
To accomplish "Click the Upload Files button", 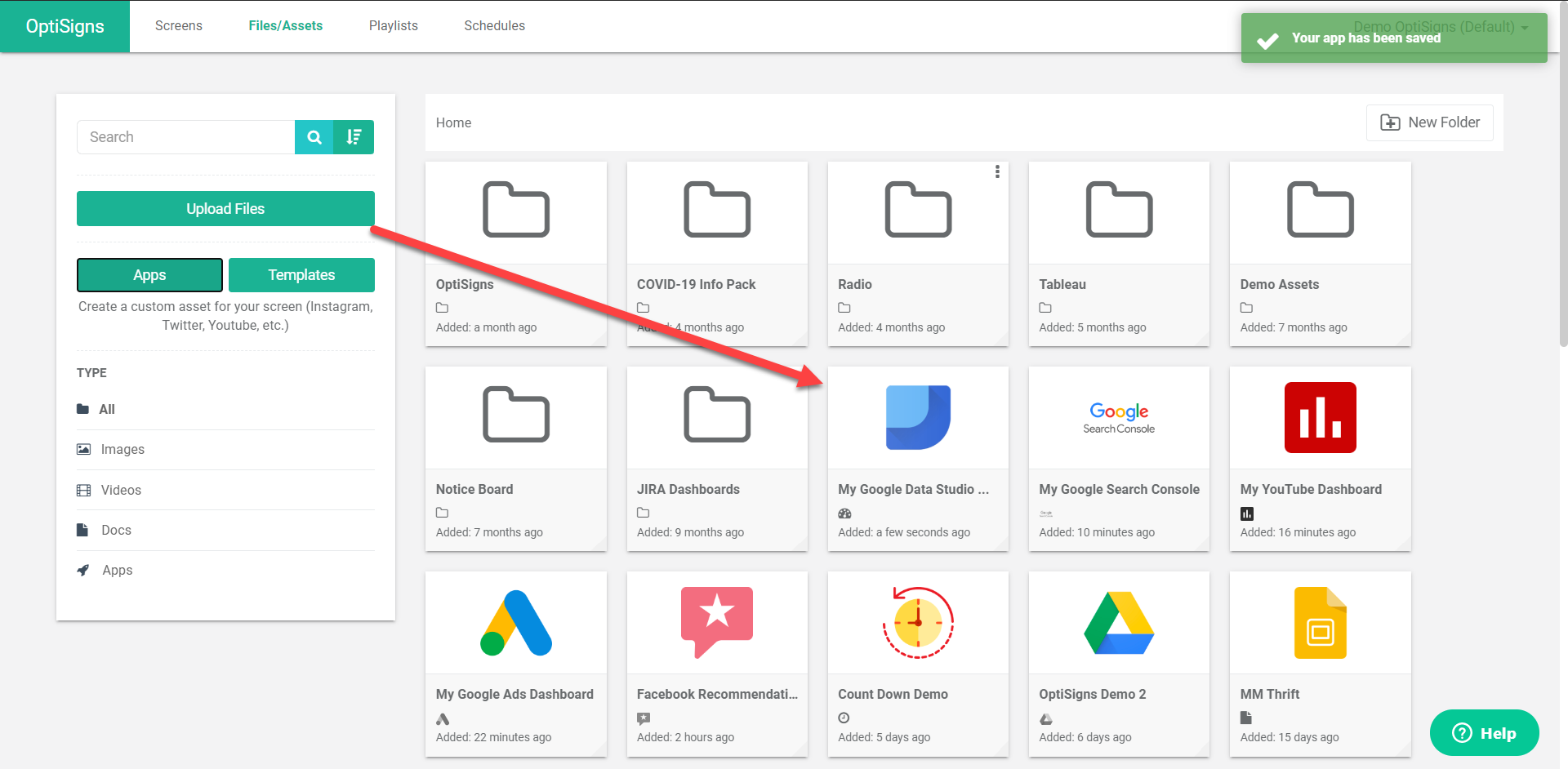I will pos(225,209).
